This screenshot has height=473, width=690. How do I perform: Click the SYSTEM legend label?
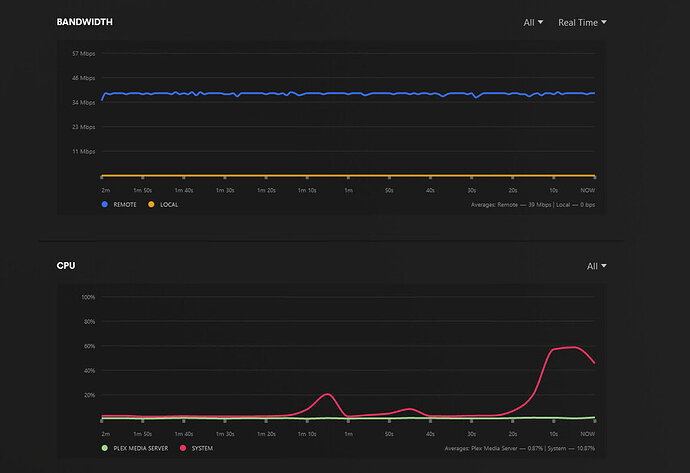tap(202, 448)
